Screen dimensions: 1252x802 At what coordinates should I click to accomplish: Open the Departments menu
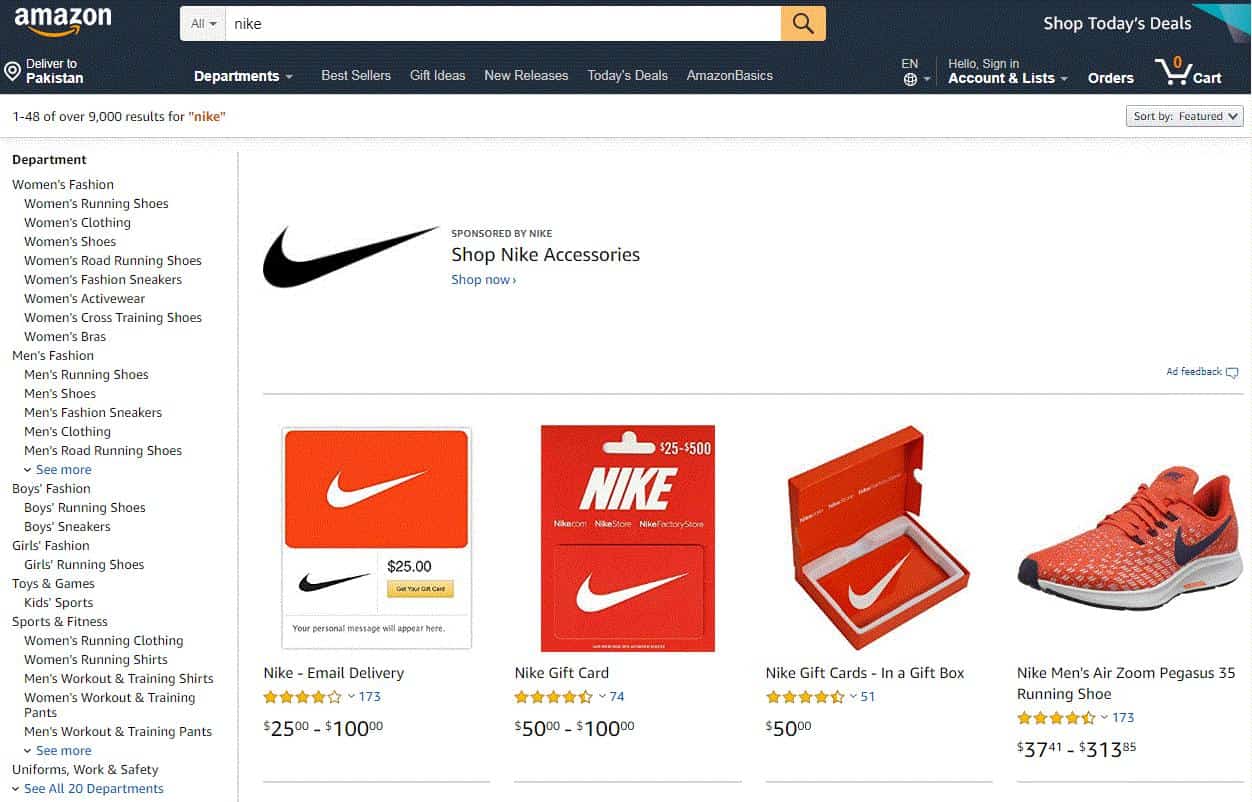pyautogui.click(x=243, y=75)
